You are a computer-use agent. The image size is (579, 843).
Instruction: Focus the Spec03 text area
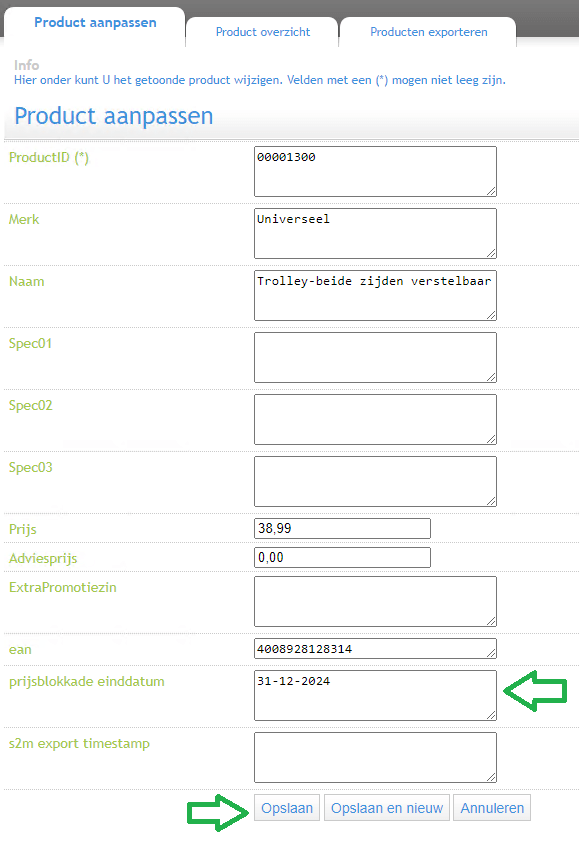tap(375, 481)
